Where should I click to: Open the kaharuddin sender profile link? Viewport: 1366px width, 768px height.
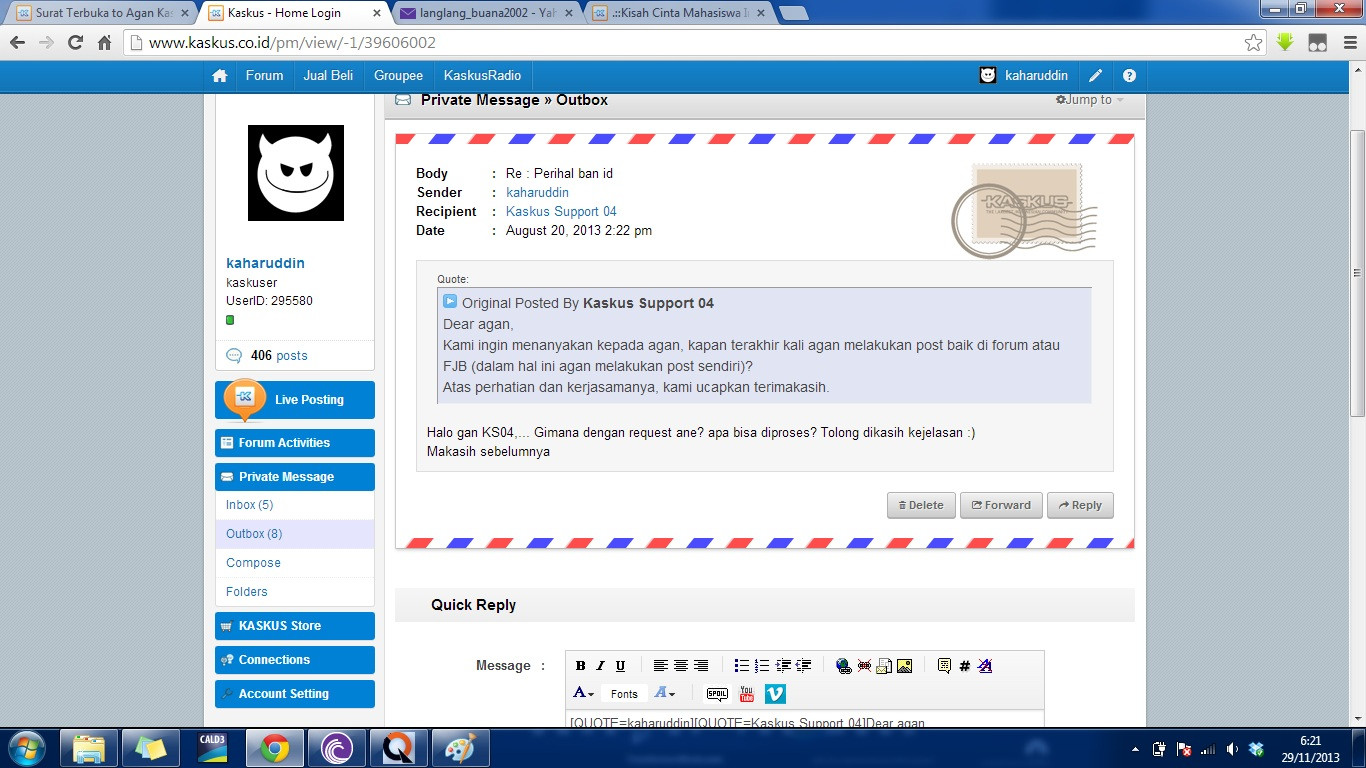[537, 193]
